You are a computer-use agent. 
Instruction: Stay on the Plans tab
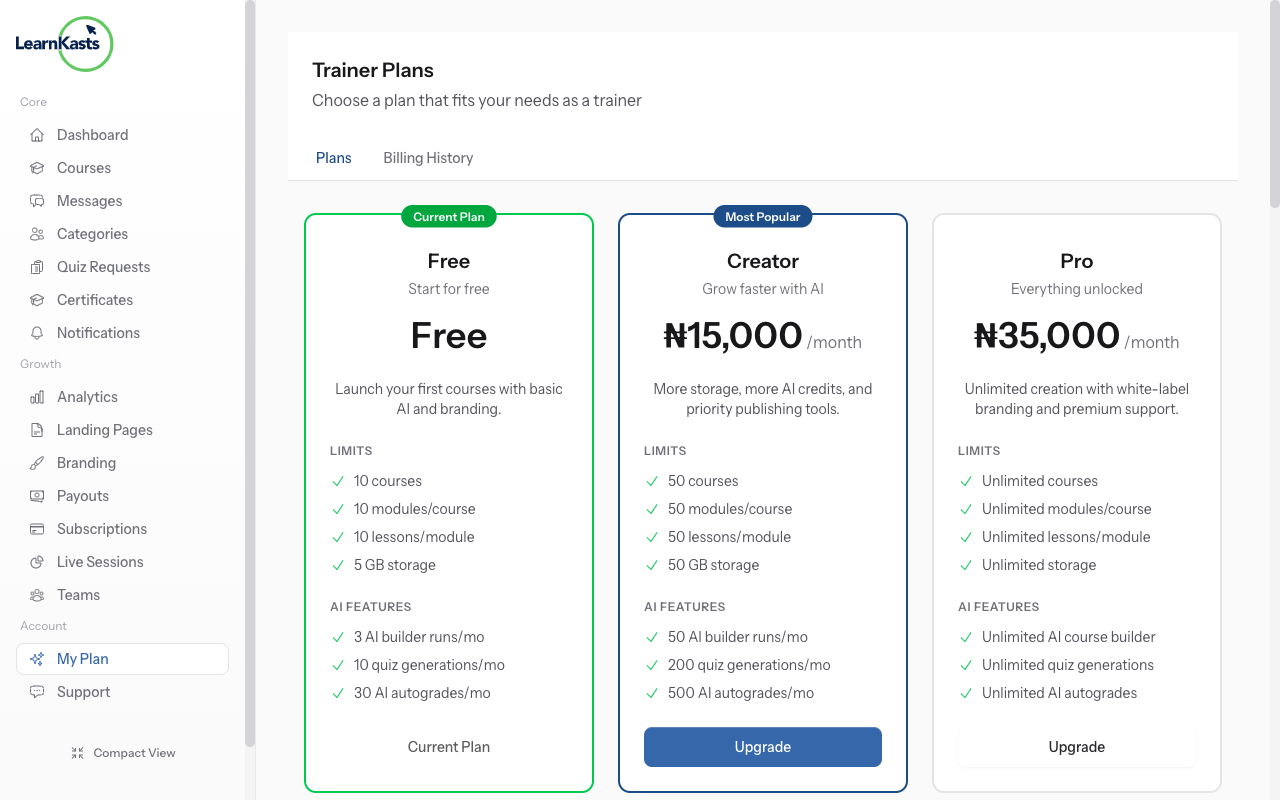pyautogui.click(x=333, y=157)
